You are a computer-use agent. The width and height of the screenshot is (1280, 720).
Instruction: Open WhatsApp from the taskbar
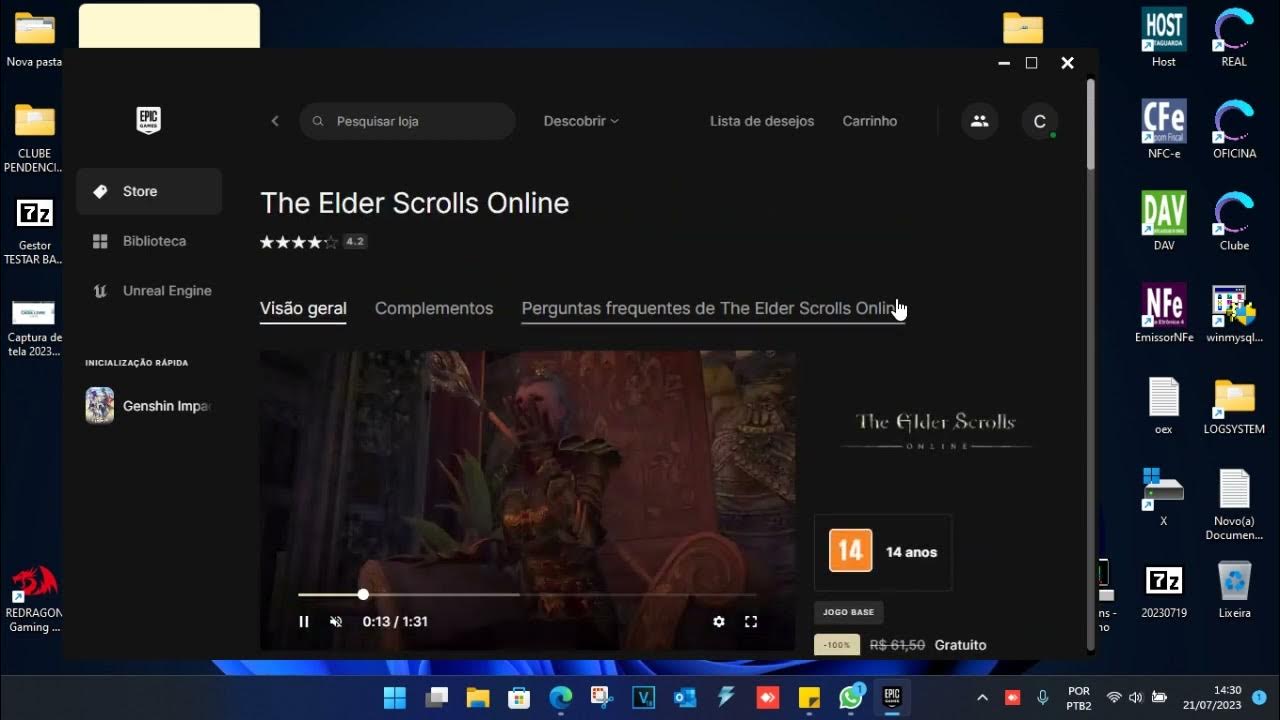tap(851, 697)
